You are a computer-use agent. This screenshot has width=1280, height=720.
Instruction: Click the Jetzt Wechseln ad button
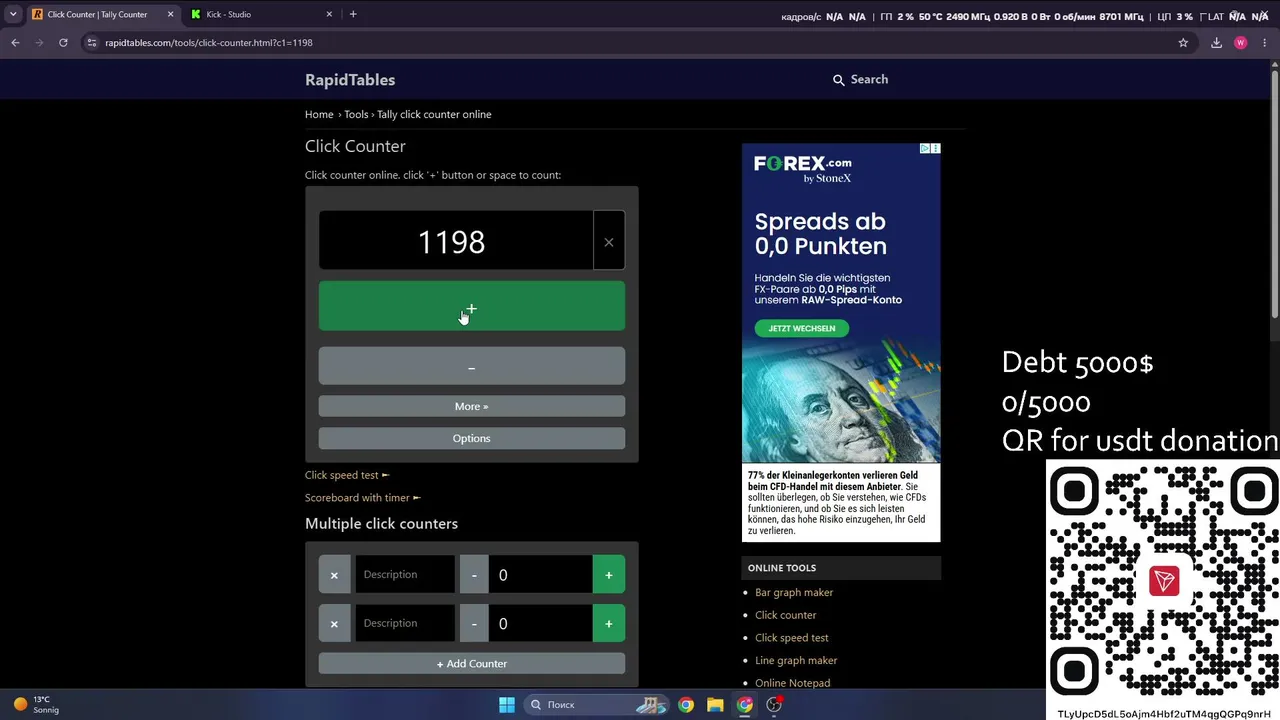tap(801, 328)
